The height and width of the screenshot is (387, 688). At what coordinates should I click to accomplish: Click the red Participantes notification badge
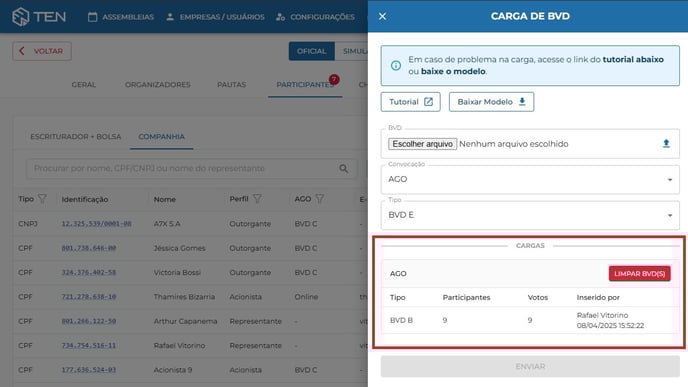click(334, 79)
